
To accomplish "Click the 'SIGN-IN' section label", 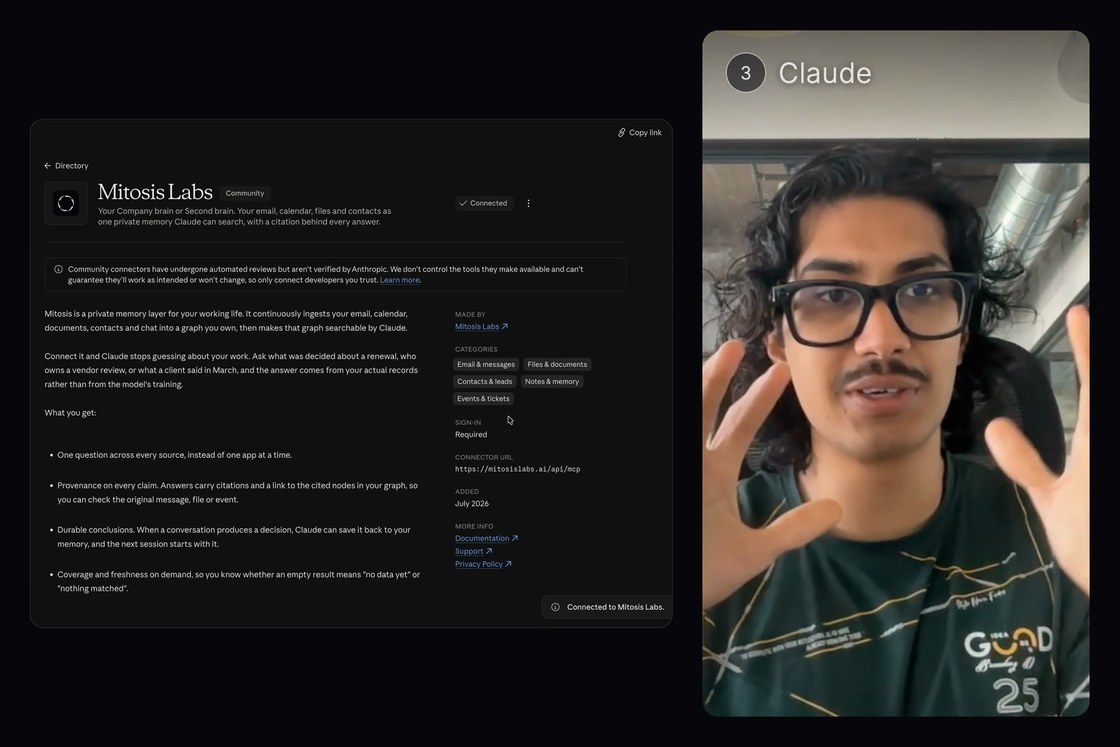I will [x=468, y=423].
